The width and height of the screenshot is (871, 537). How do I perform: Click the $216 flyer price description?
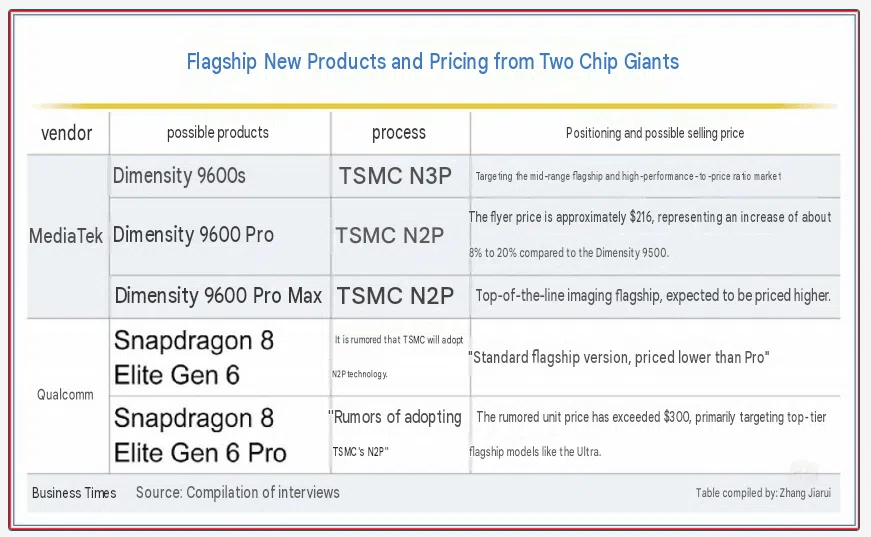[650, 234]
